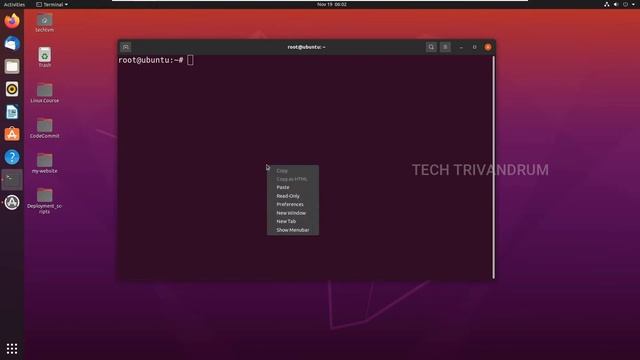
Task: Open the Files manager dock icon
Action: (x=12, y=66)
